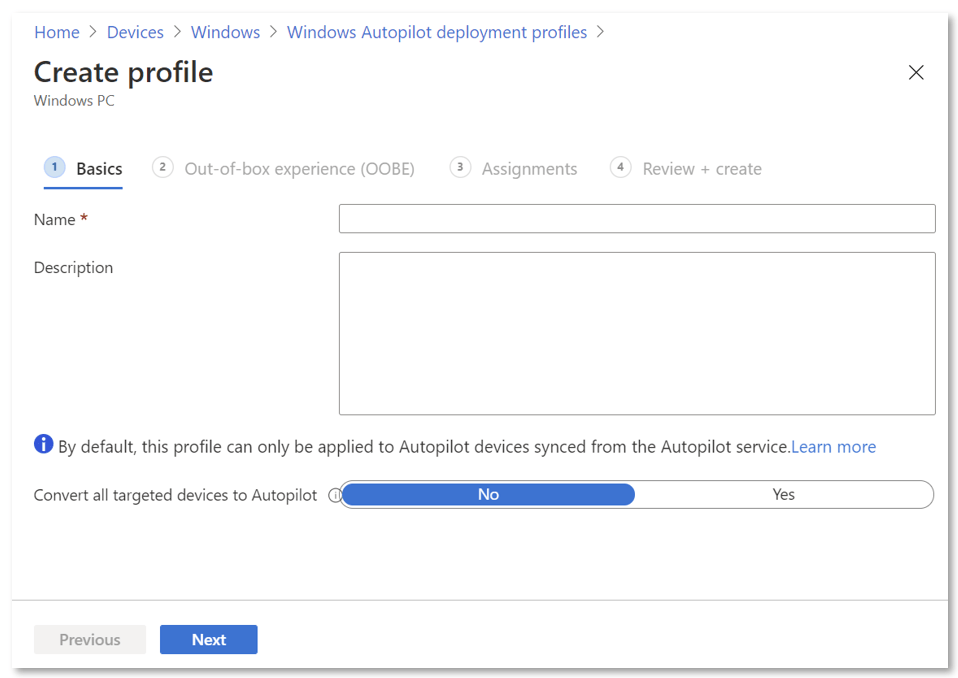Switch to the Assignments tab
Viewport: 958px width, 678px height.
click(529, 169)
